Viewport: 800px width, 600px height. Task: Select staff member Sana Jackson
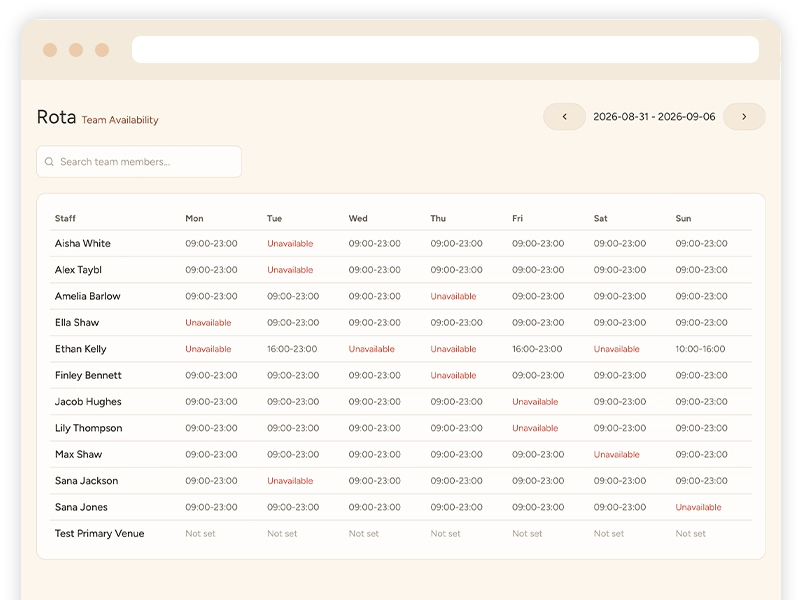click(x=86, y=481)
